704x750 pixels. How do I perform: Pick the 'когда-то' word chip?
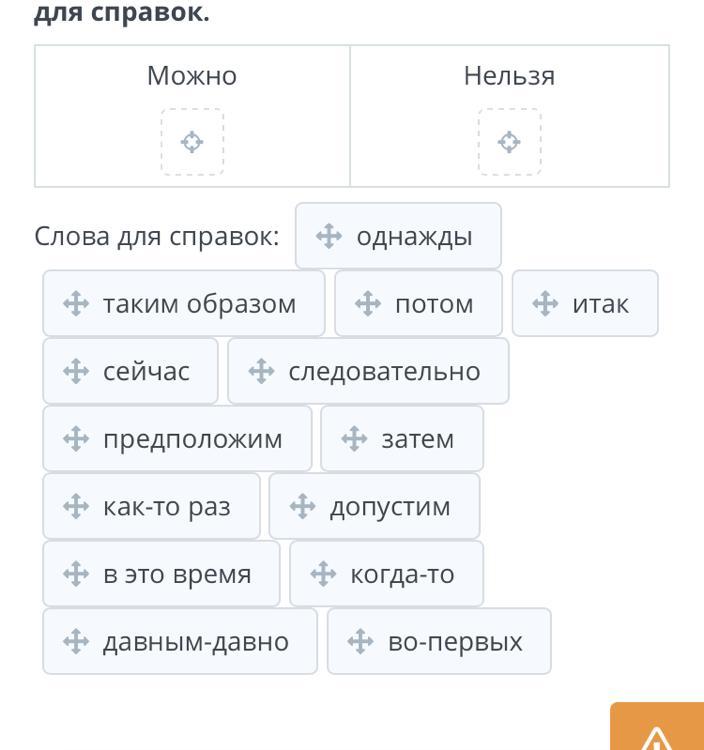[386, 574]
